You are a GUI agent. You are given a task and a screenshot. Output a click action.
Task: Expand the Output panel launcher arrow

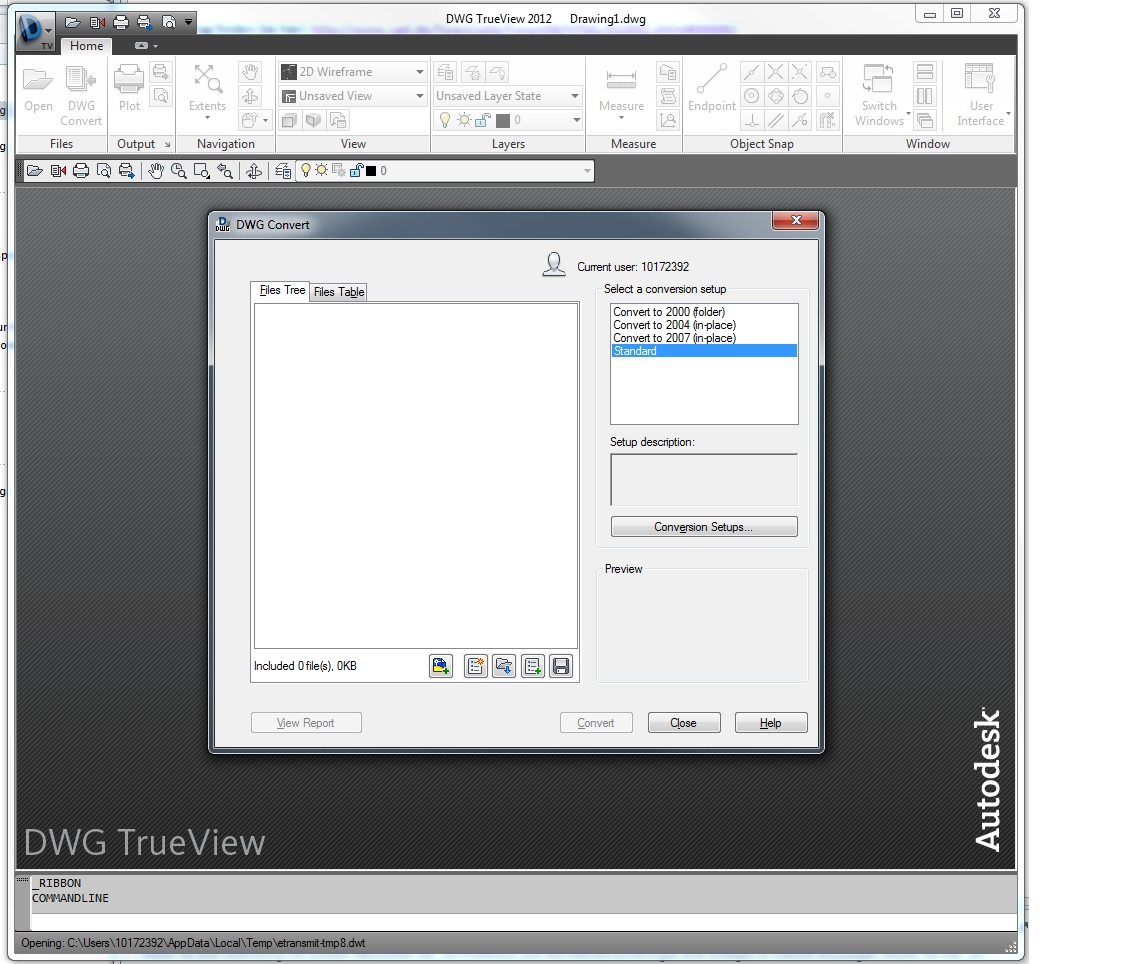pos(167,144)
